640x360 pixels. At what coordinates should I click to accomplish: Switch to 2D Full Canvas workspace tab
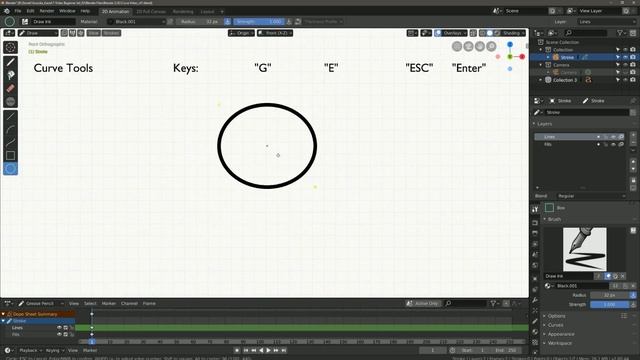pyautogui.click(x=151, y=11)
